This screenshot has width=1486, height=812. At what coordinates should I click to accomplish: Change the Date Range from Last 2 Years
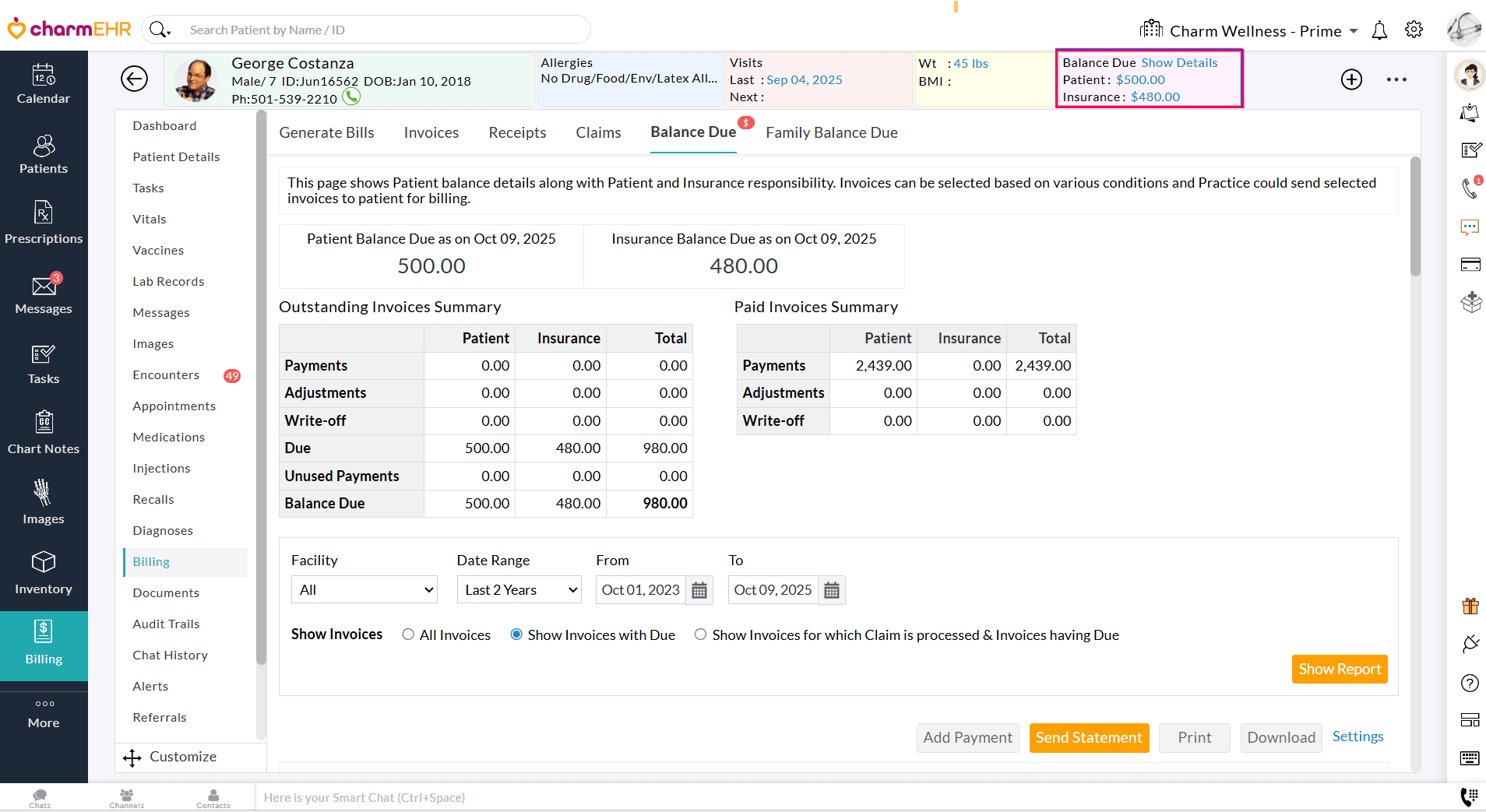coord(518,589)
